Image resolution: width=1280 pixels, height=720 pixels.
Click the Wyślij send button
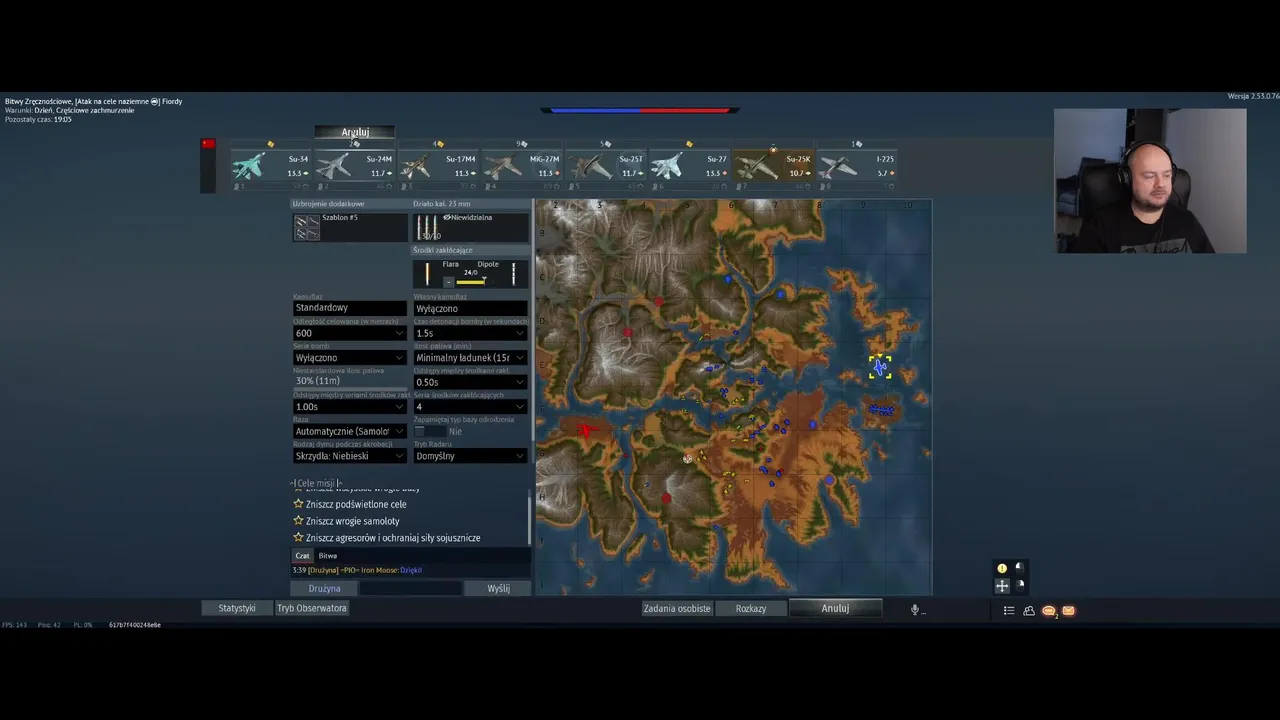pyautogui.click(x=498, y=588)
